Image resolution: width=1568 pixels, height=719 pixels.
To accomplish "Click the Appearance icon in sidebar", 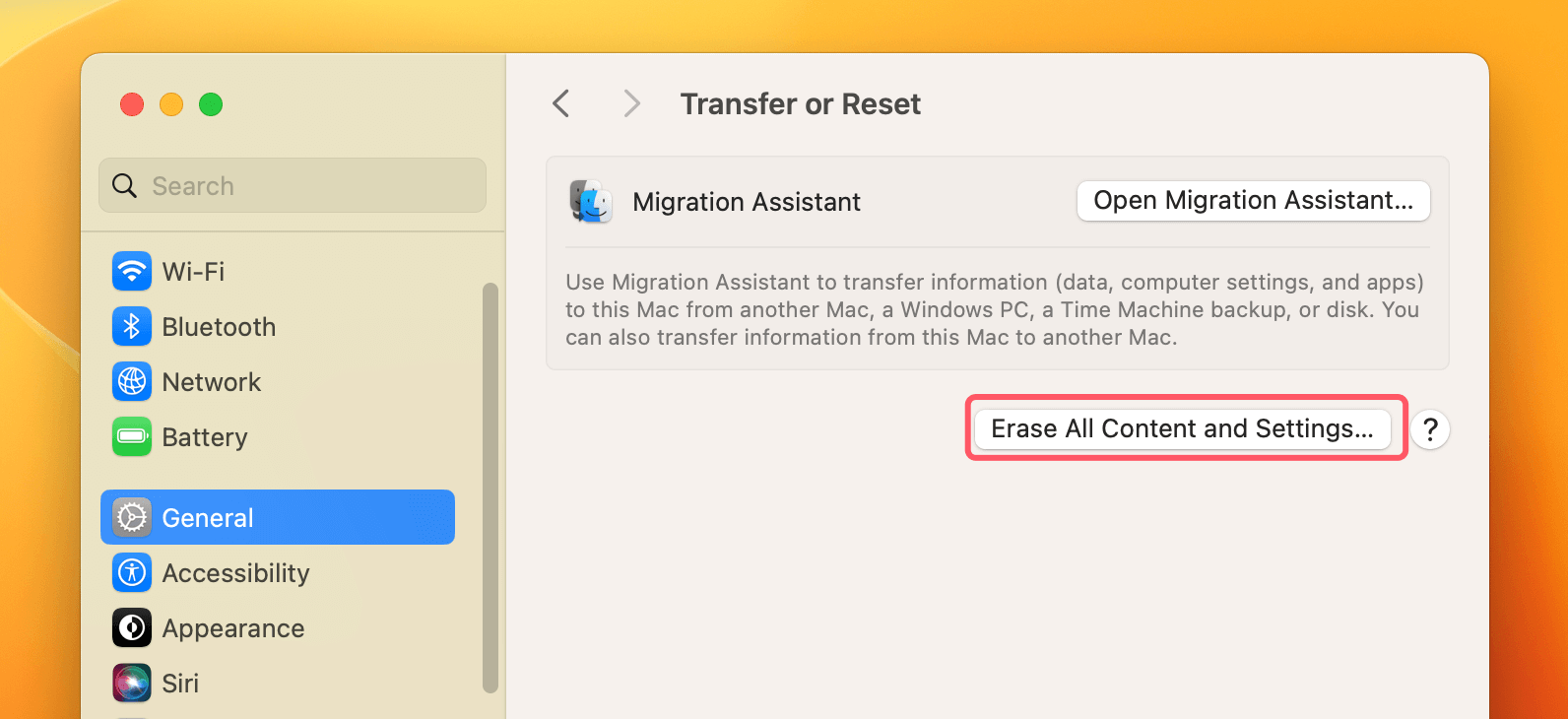I will [132, 627].
